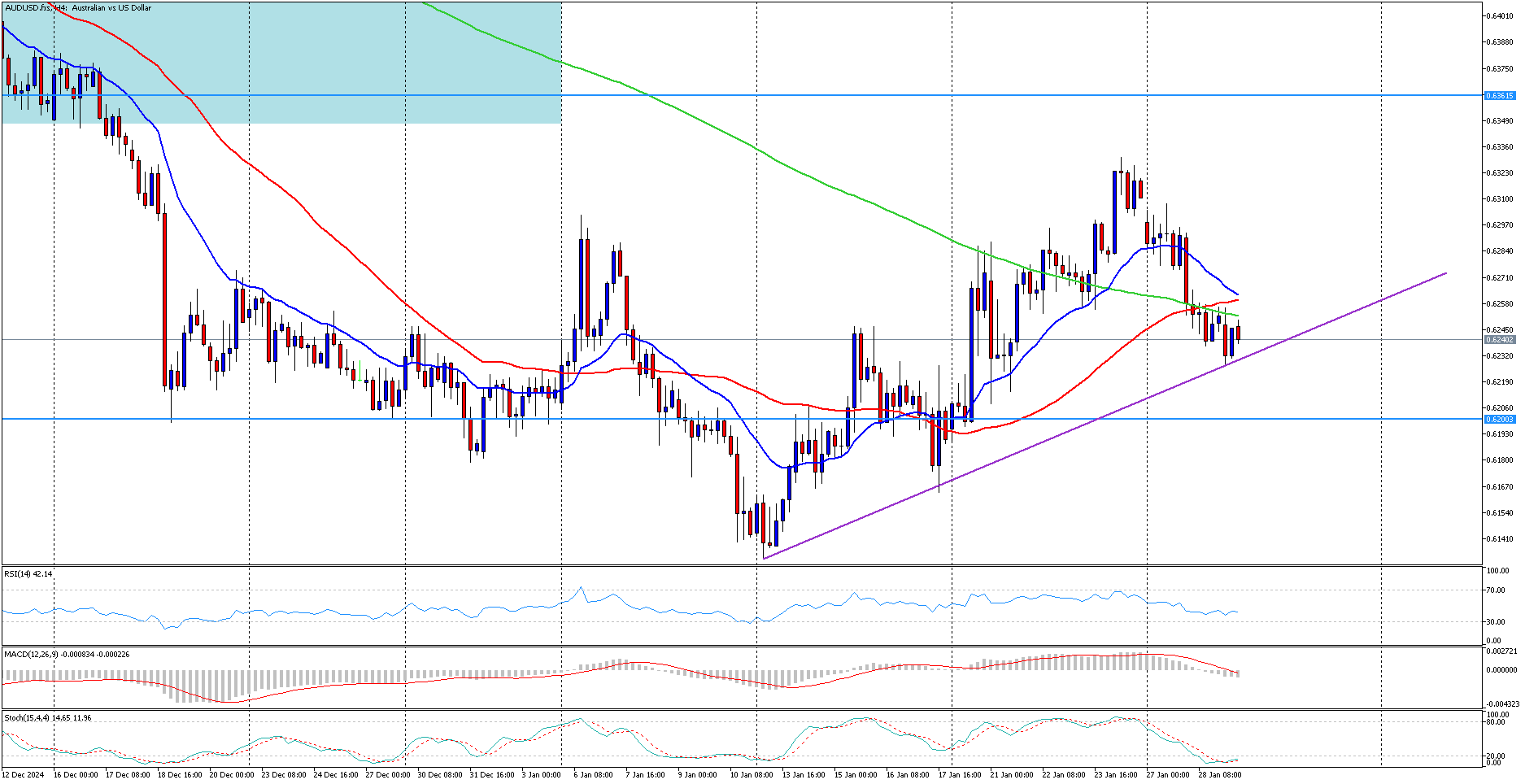This screenshot has width=1525, height=784.
Task: Click the 17 Jan 16:00 time label
Action: 959,775
